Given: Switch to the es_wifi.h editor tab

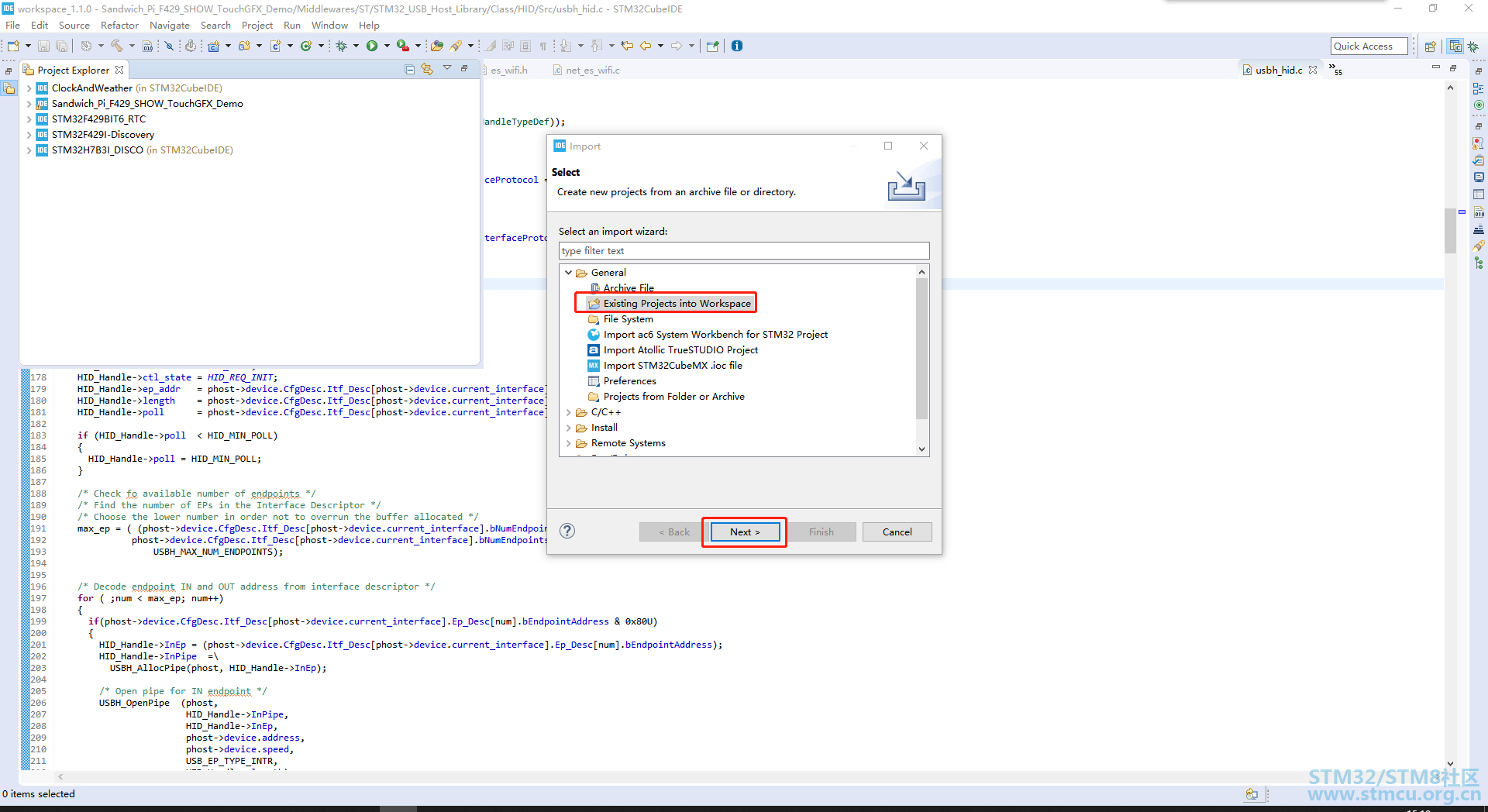Looking at the screenshot, I should (508, 71).
